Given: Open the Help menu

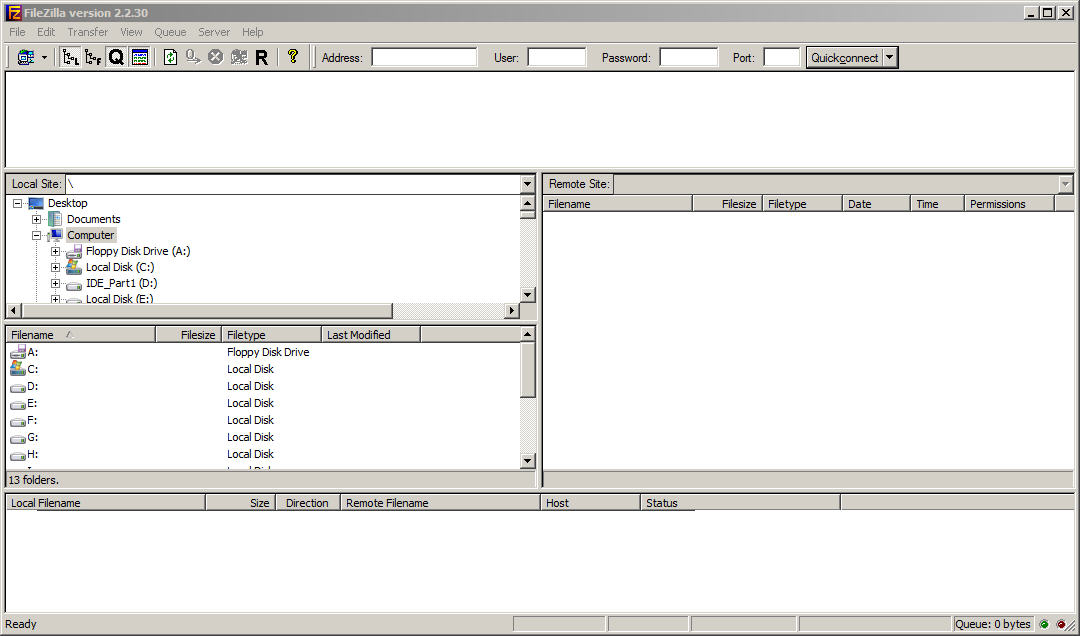Looking at the screenshot, I should click(x=253, y=32).
